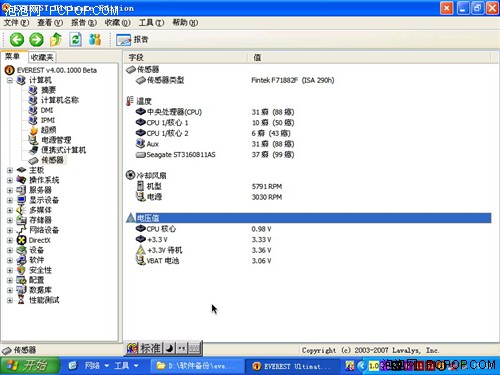Select the 冷却风扇 section header
This screenshot has width=500, height=375.
point(308,175)
